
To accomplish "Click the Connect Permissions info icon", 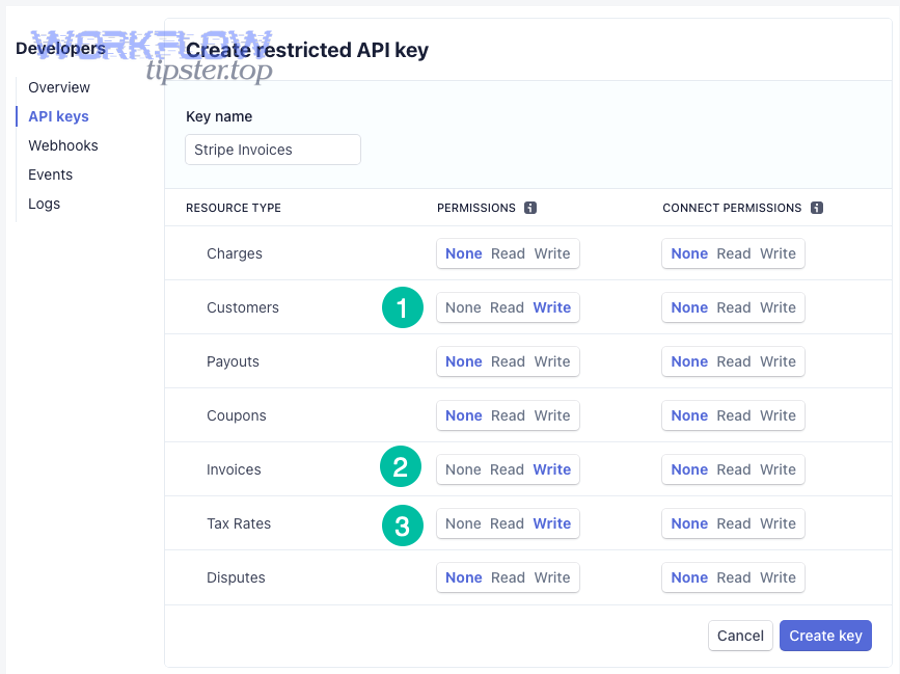I will point(818,208).
